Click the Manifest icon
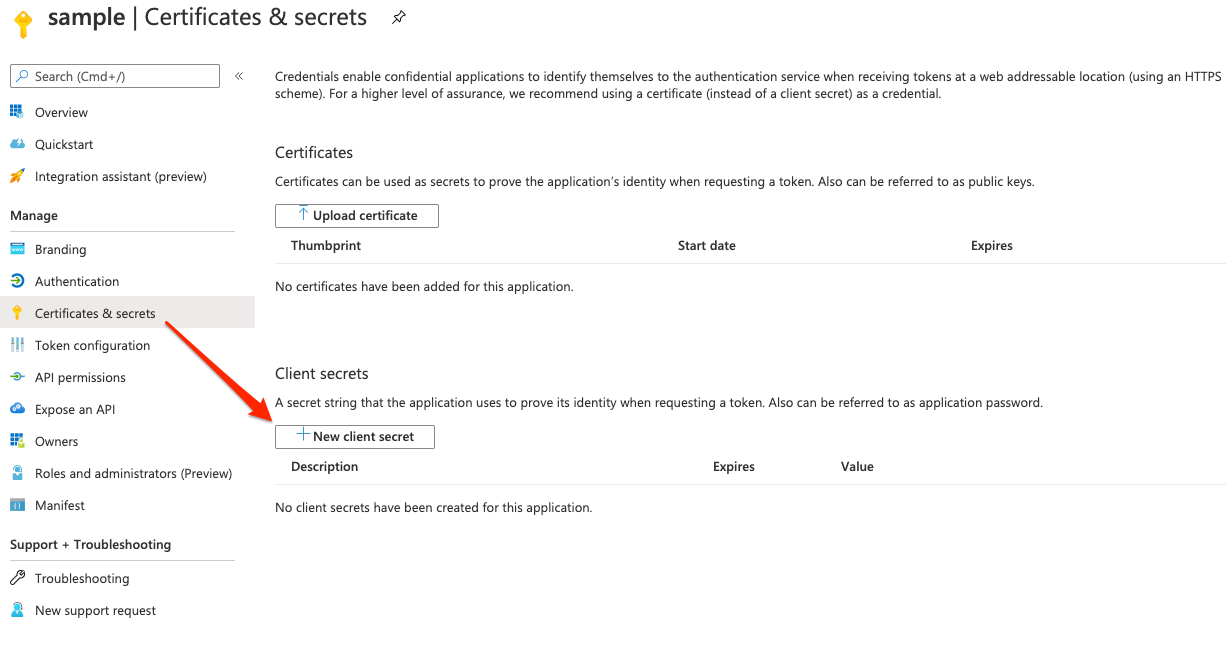Viewport: 1226px width, 650px height. (x=17, y=505)
